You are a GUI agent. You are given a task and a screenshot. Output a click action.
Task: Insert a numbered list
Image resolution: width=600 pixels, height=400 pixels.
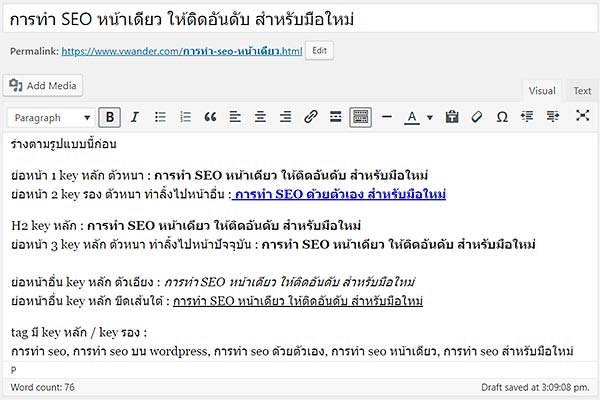(185, 117)
